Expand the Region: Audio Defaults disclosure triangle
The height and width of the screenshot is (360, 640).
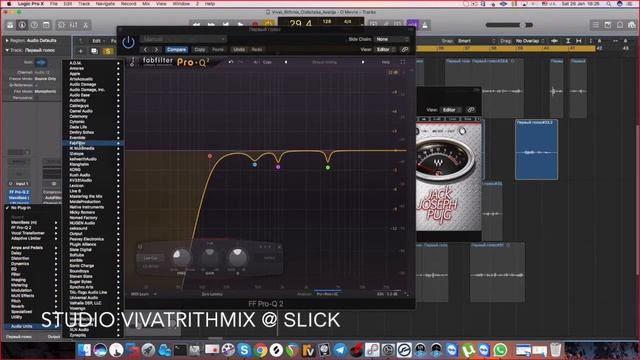tap(7, 40)
